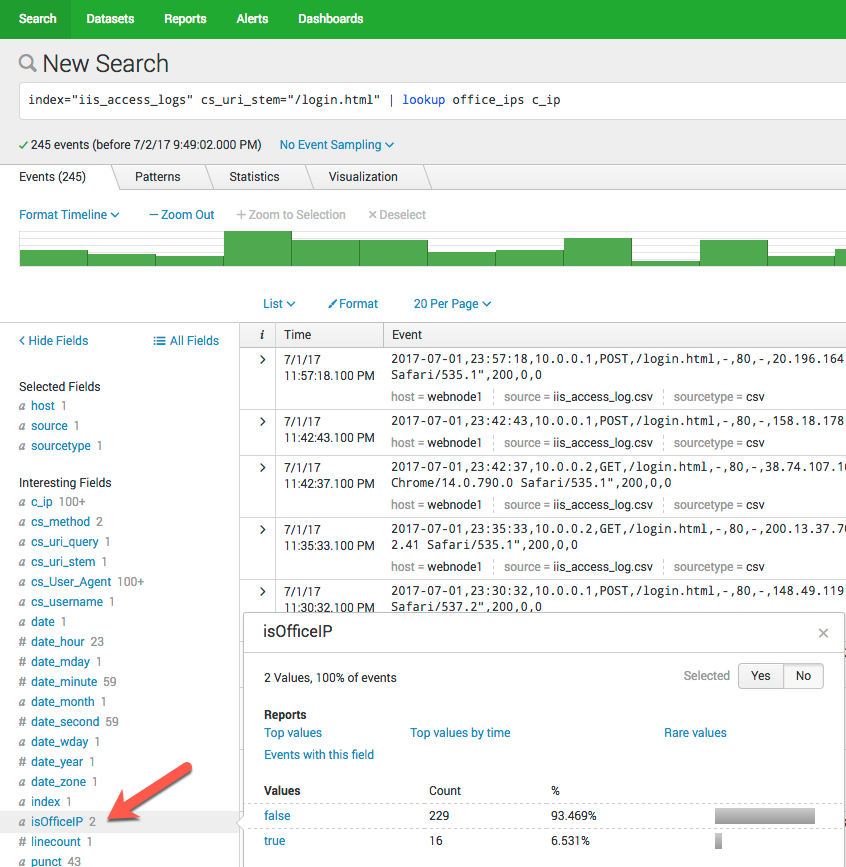The height and width of the screenshot is (867, 846).
Task: Close the isOfficeIP field popup
Action: (x=823, y=633)
